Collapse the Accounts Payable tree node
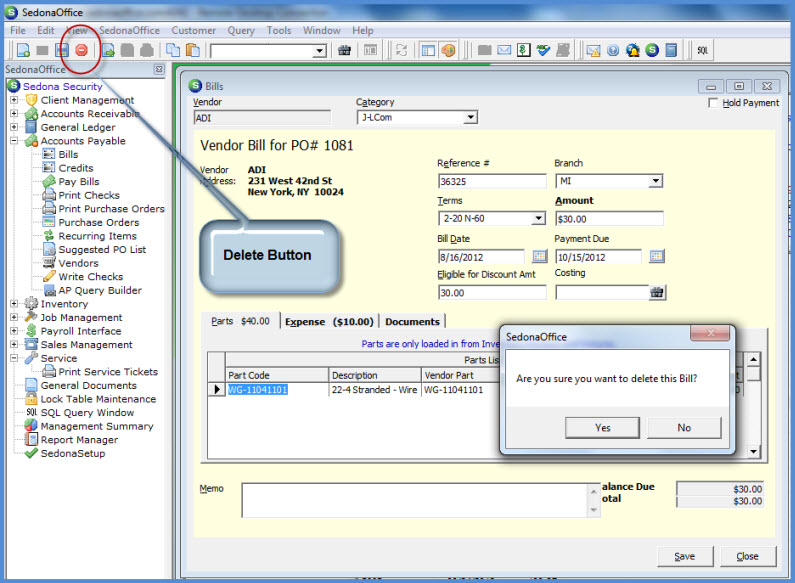795x583 pixels. coord(14,141)
